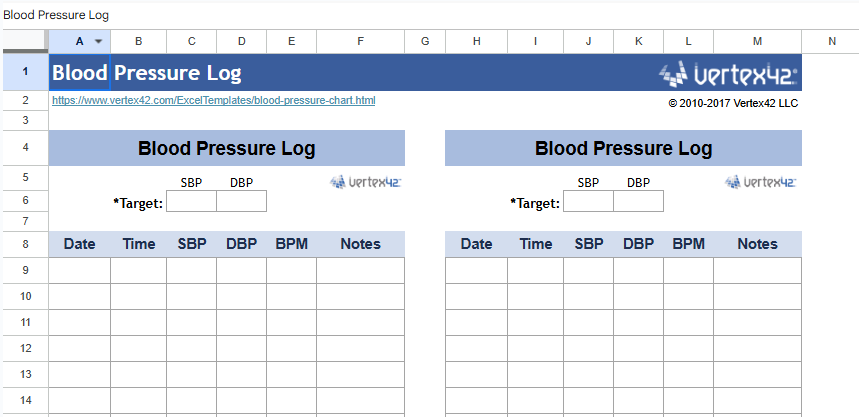Select the left log's DBP target cell

[x=241, y=202]
